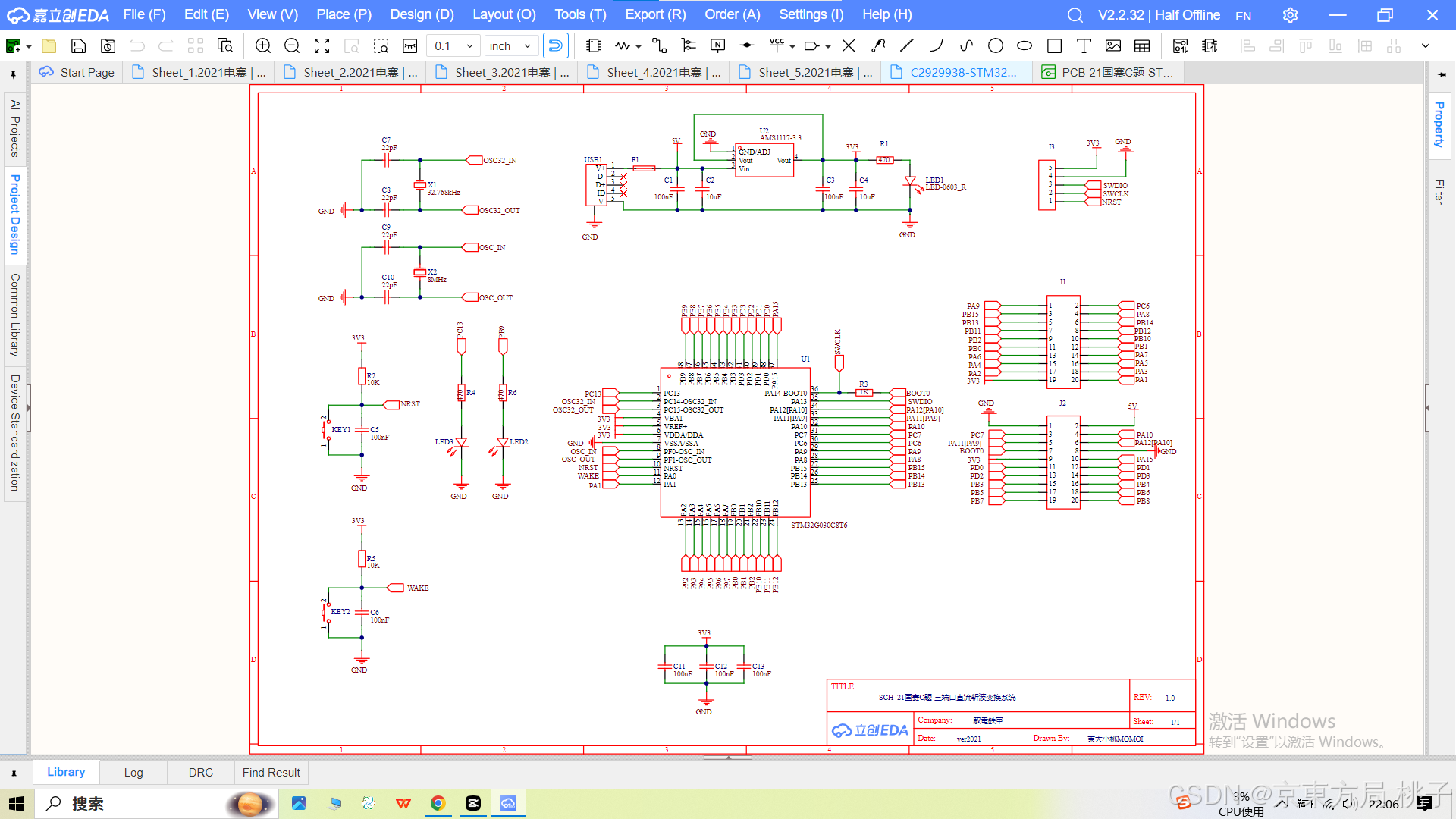Select the Net Label tool
Viewport: 1456px width, 819px height.
[x=717, y=46]
